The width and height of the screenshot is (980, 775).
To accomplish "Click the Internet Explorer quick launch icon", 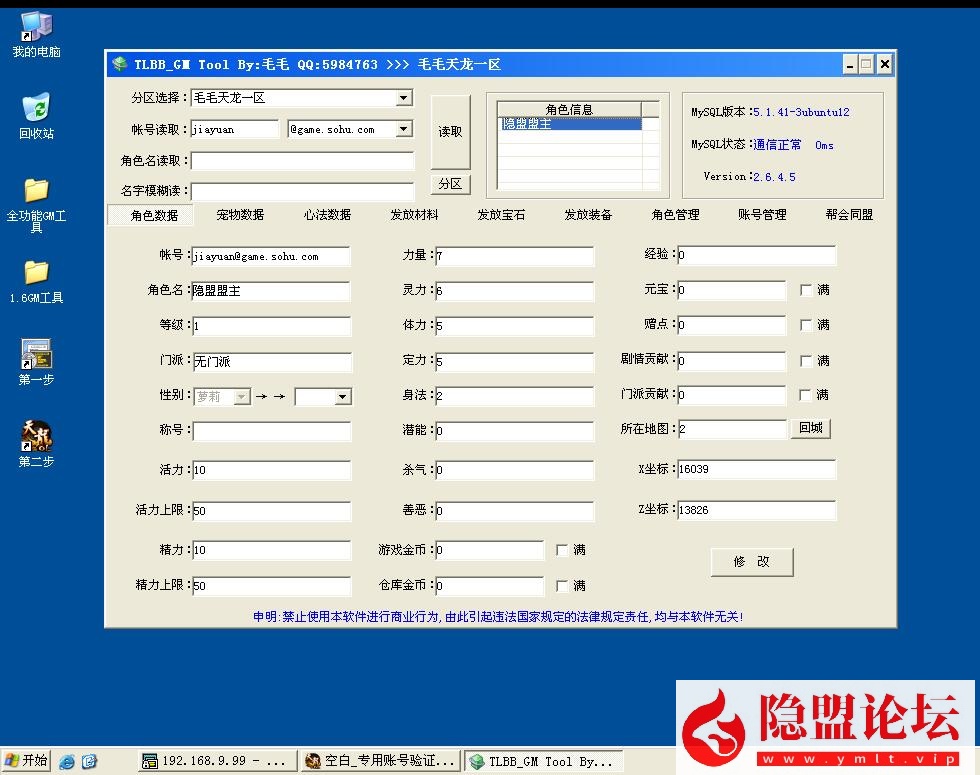I will coord(67,761).
